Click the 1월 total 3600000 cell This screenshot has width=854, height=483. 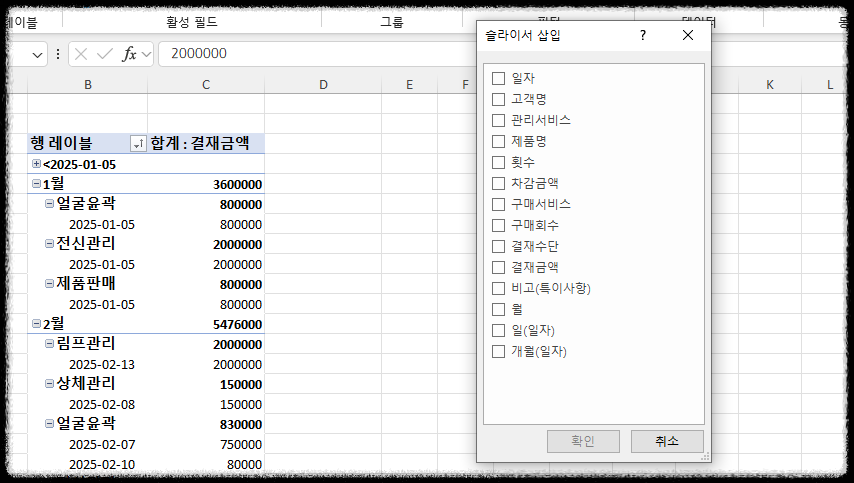pyautogui.click(x=206, y=184)
